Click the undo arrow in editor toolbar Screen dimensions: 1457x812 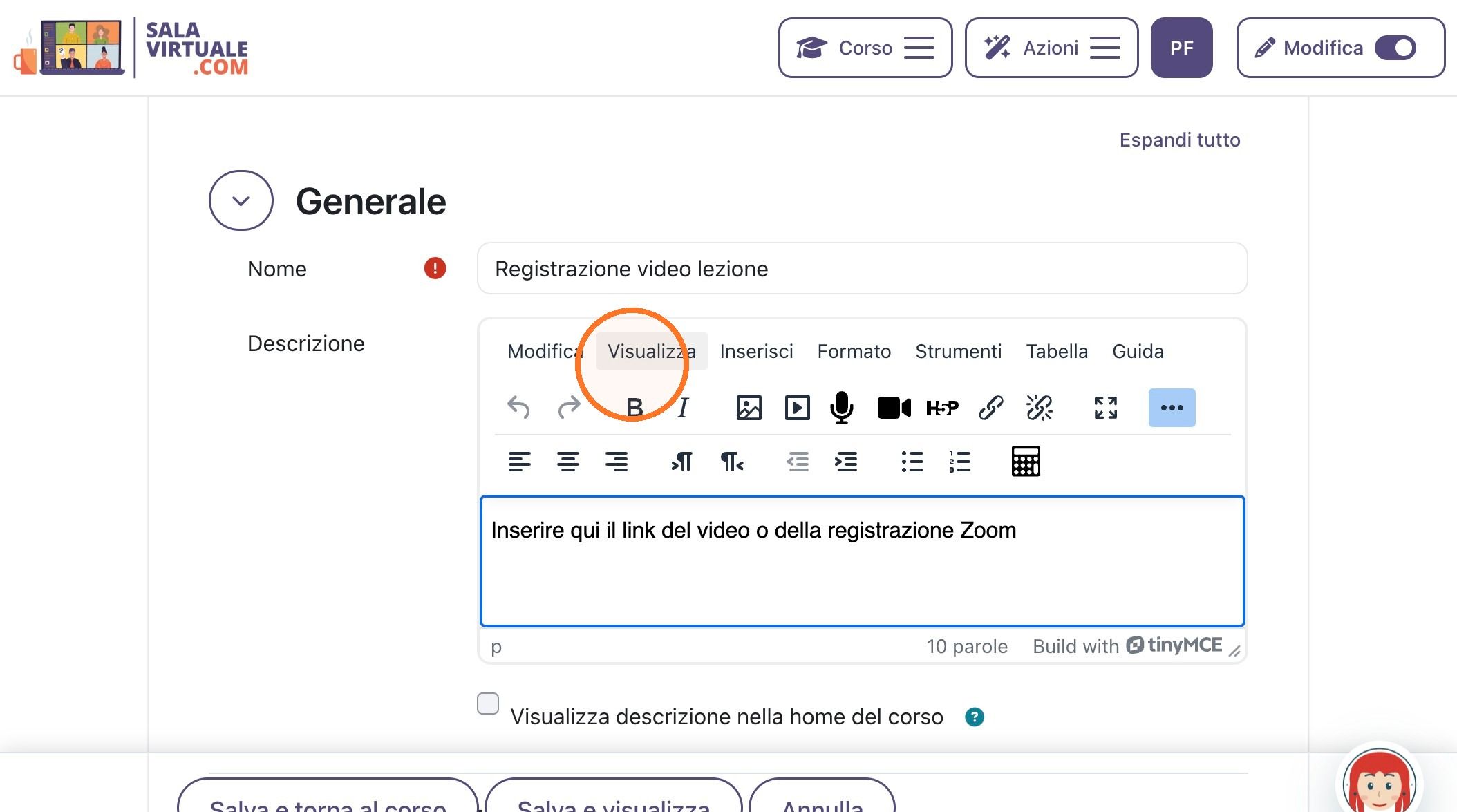[518, 408]
